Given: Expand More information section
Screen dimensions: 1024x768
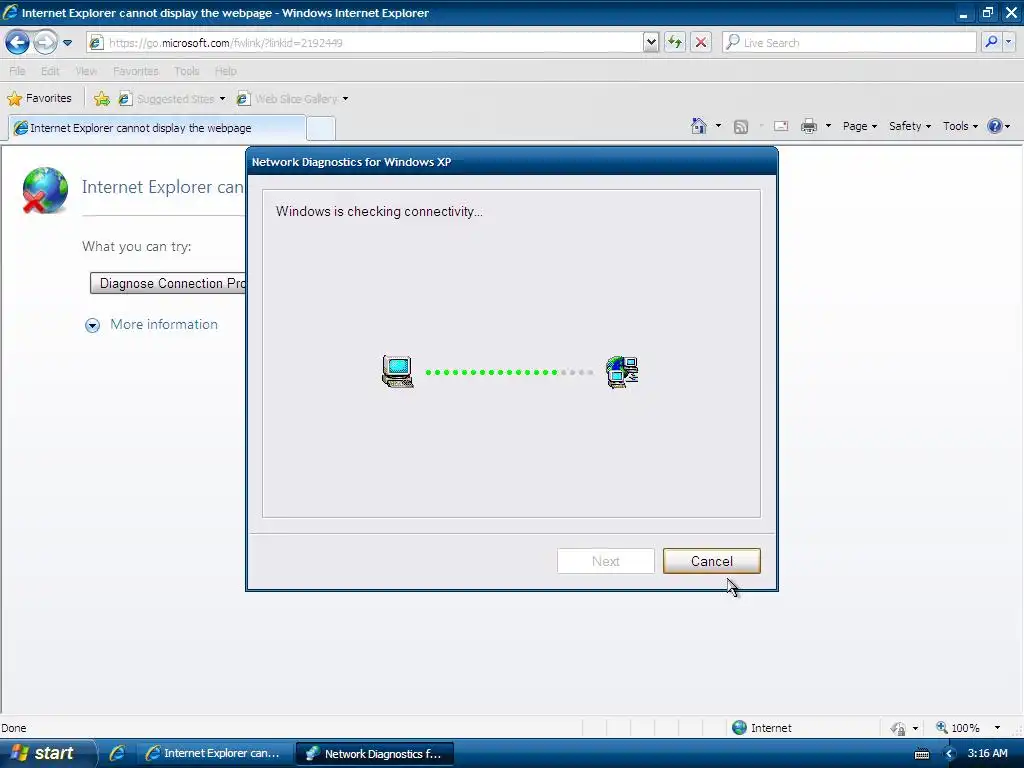Looking at the screenshot, I should pyautogui.click(x=152, y=325).
